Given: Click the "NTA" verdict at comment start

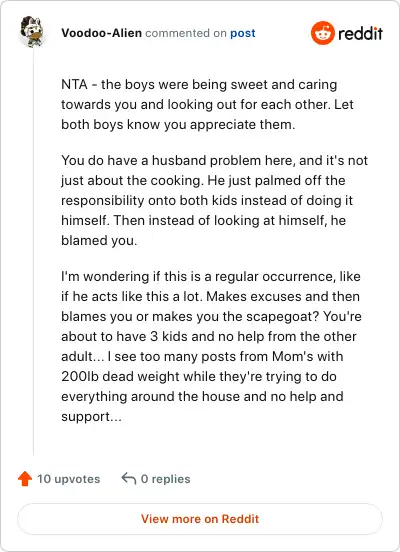Looking at the screenshot, I should tap(74, 84).
